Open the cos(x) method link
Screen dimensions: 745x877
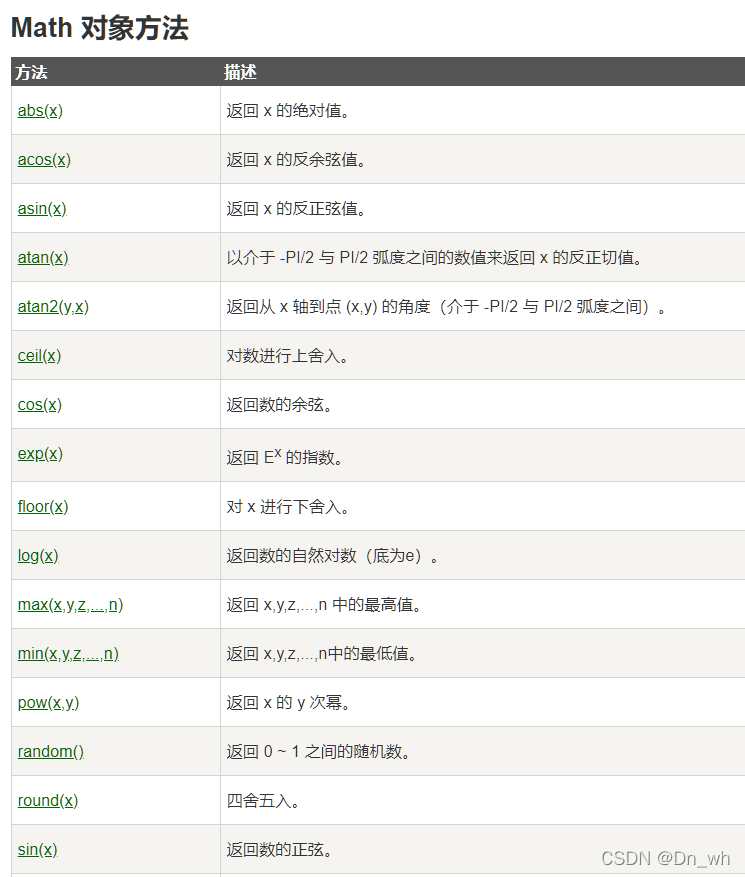click(x=40, y=405)
